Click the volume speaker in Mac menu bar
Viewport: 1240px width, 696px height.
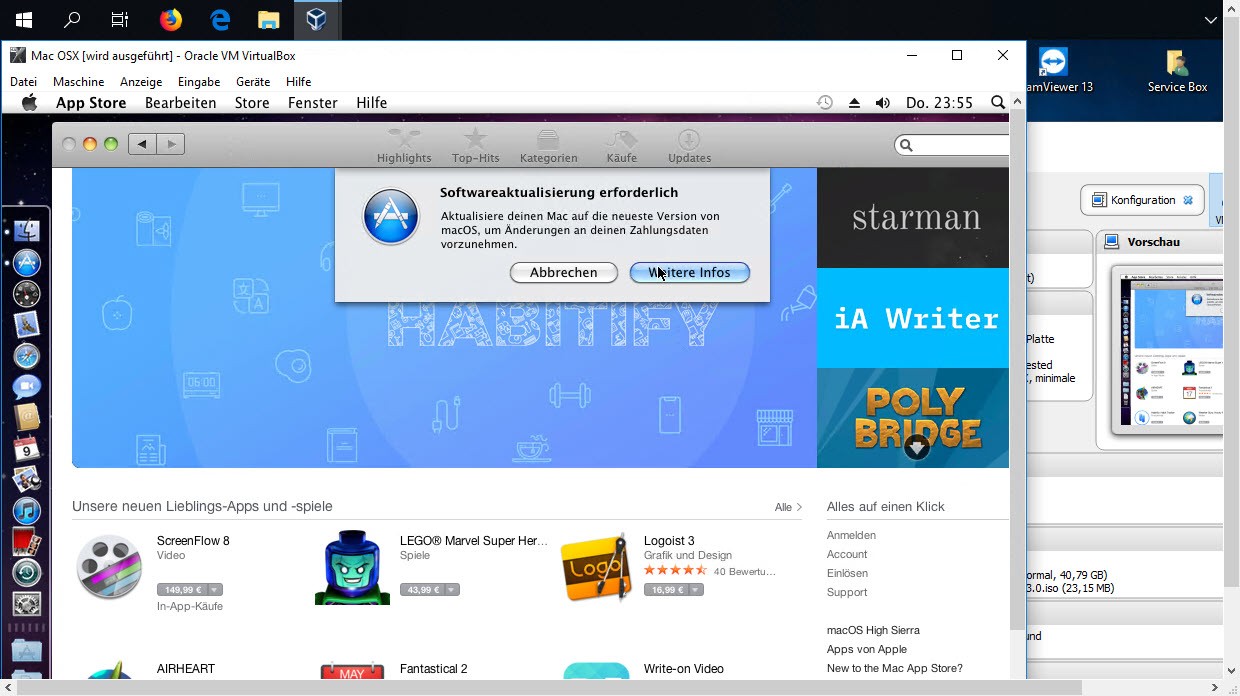pos(882,103)
